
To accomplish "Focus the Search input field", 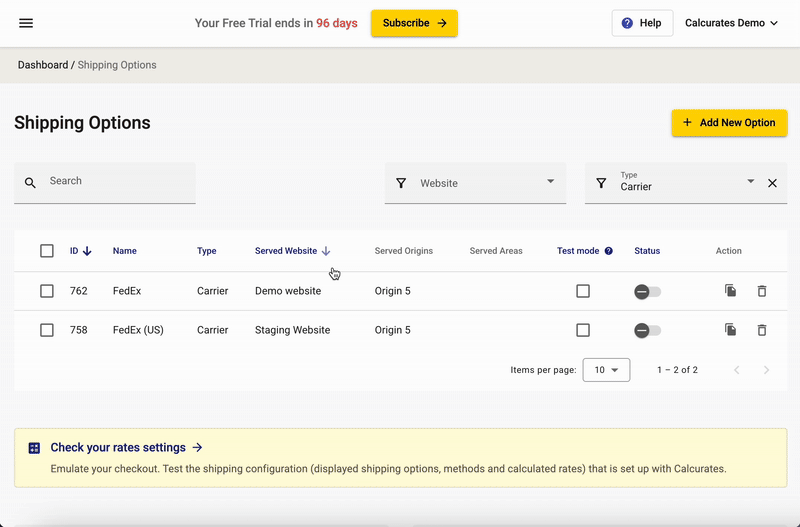I will click(x=105, y=183).
